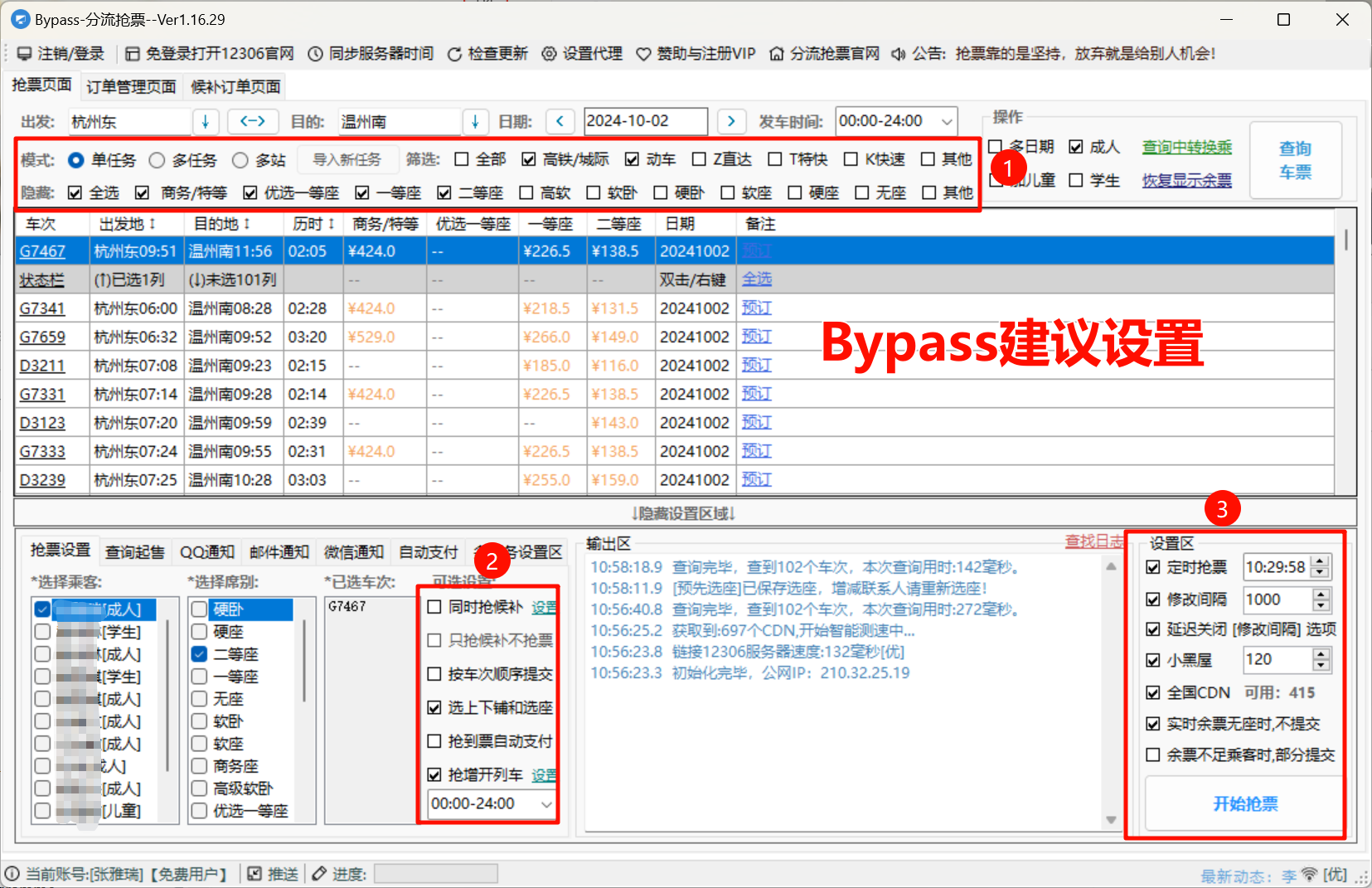Toggle 动车 filter checkbox
Viewport: 1372px width, 888px height.
coord(632,159)
